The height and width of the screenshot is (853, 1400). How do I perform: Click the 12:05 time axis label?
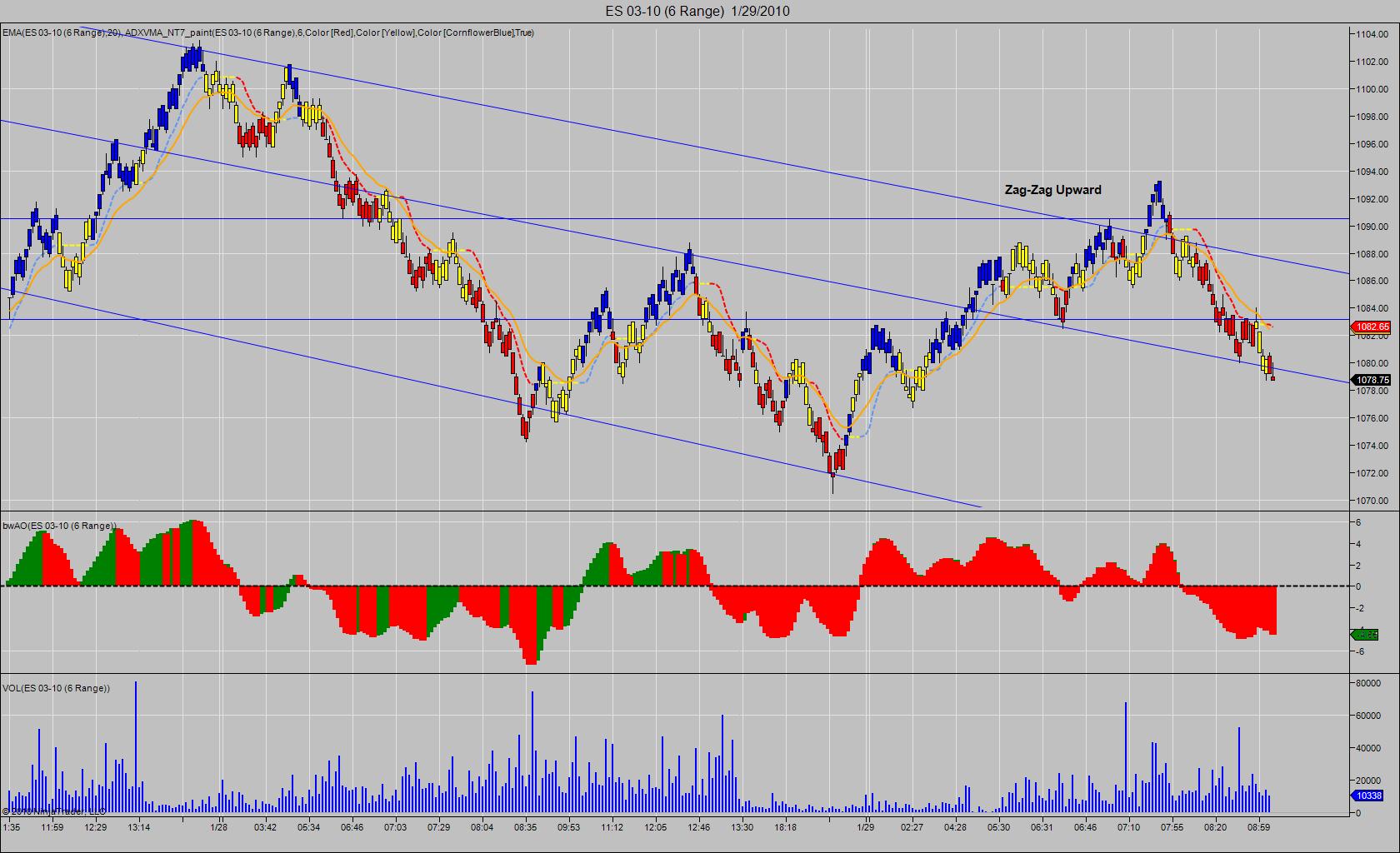point(656,827)
